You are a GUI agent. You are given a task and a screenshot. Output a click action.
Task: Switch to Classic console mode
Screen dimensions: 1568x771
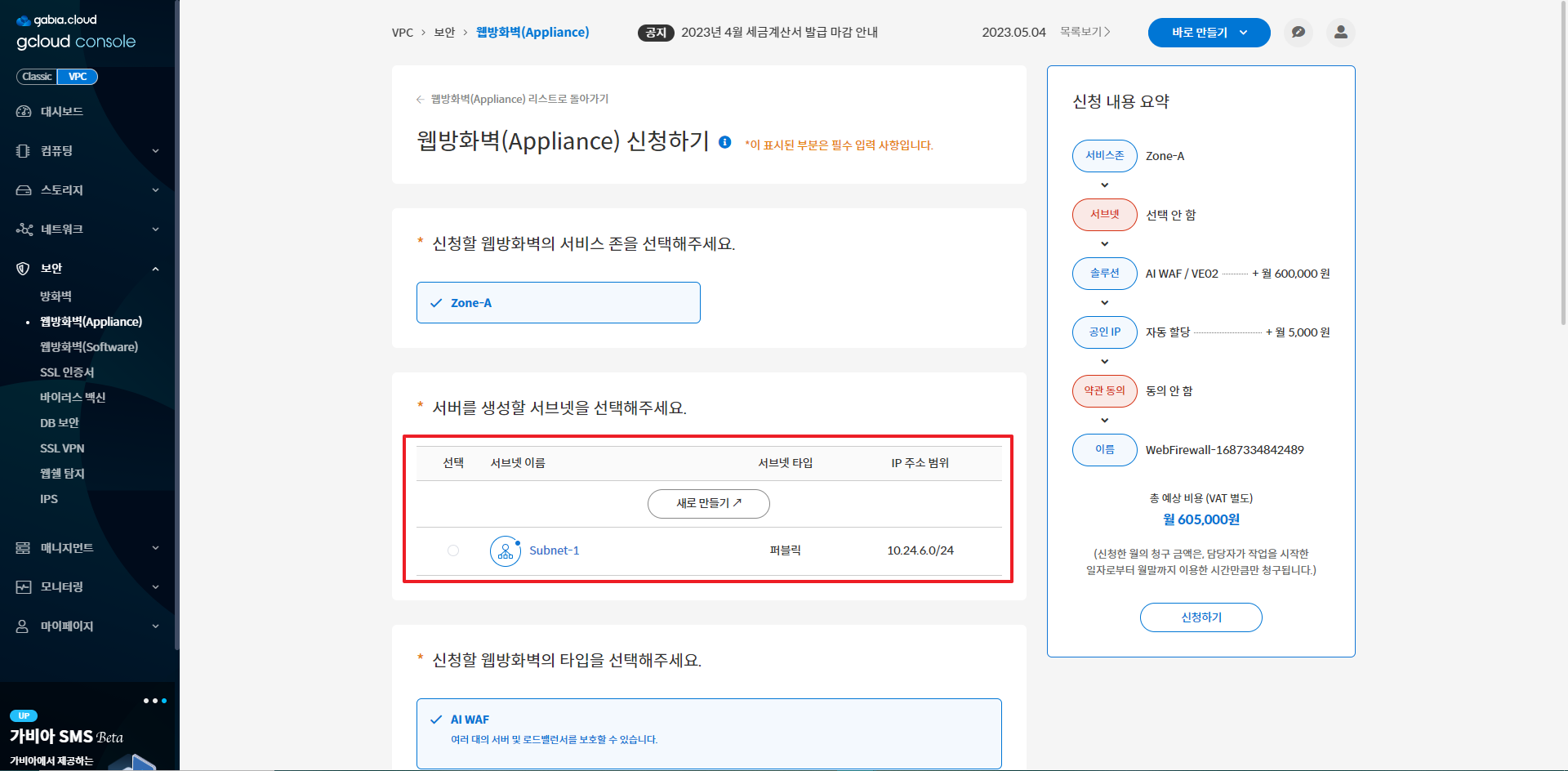point(37,77)
